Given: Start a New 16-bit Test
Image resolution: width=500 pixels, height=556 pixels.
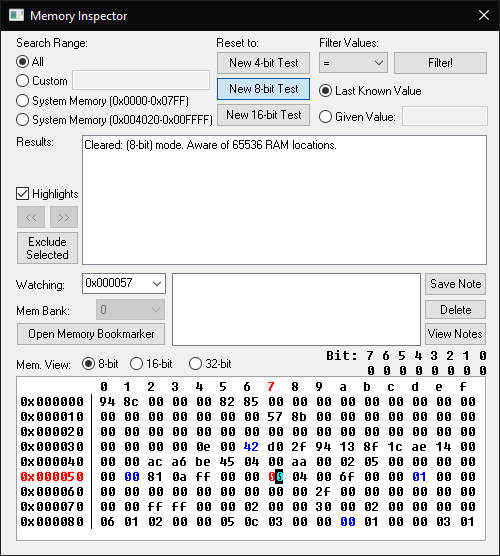Looking at the screenshot, I should (263, 115).
